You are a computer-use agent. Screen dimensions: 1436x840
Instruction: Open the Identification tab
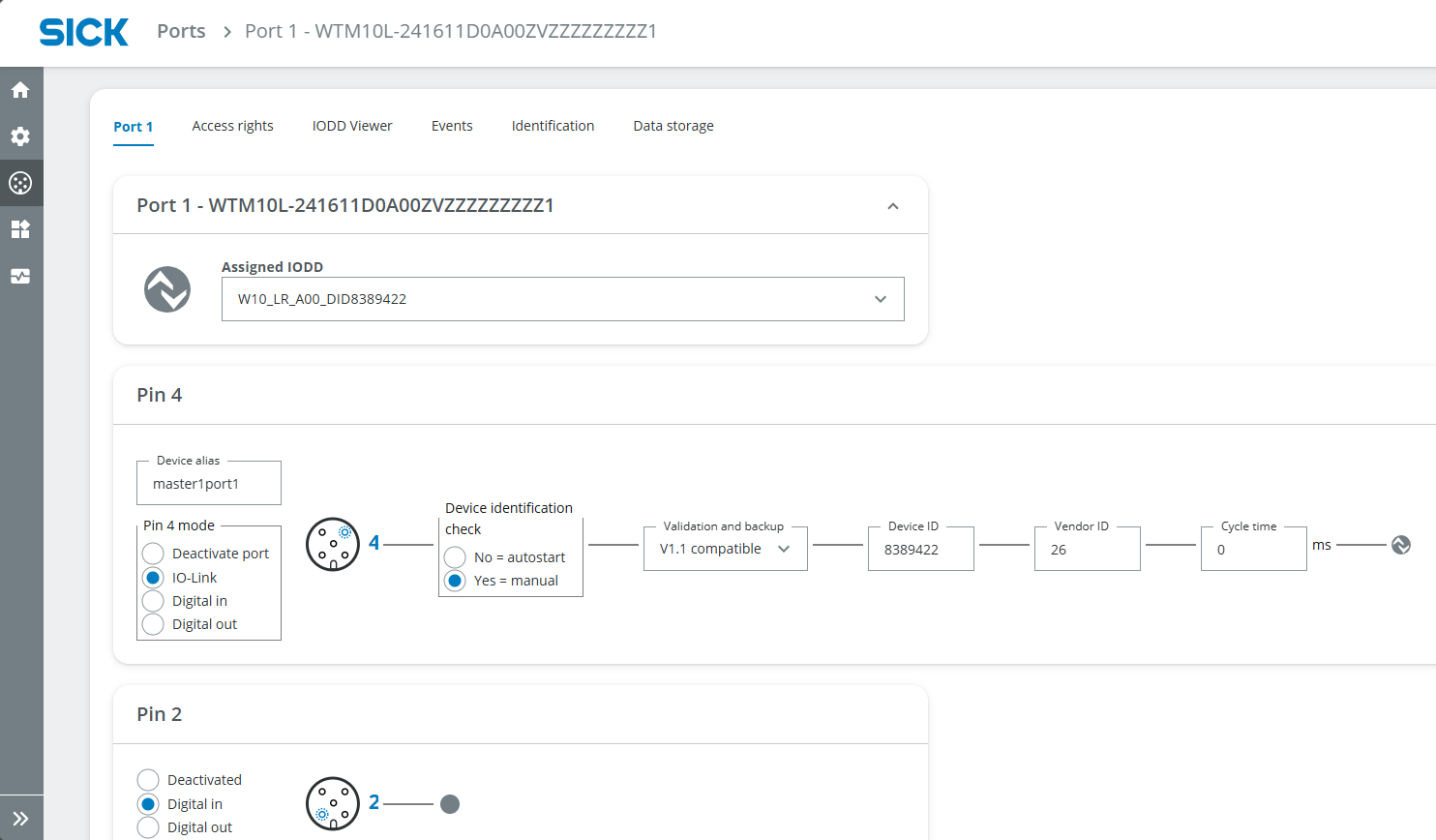pyautogui.click(x=553, y=126)
